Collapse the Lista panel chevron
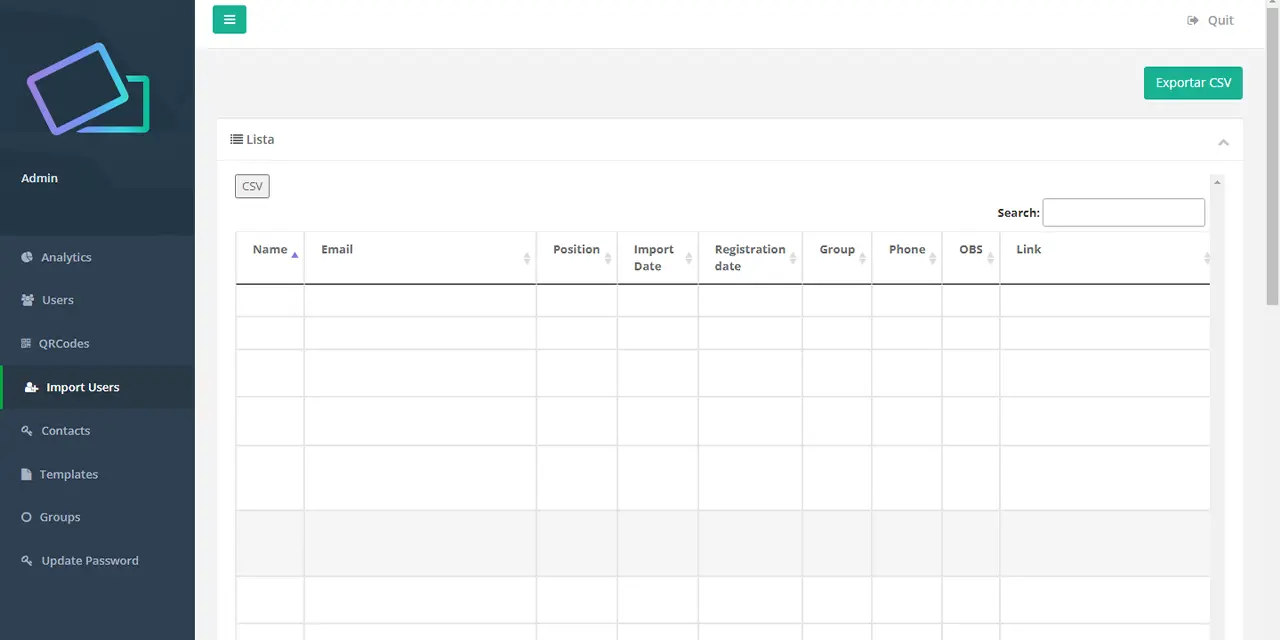This screenshot has height=640, width=1280. [1223, 142]
